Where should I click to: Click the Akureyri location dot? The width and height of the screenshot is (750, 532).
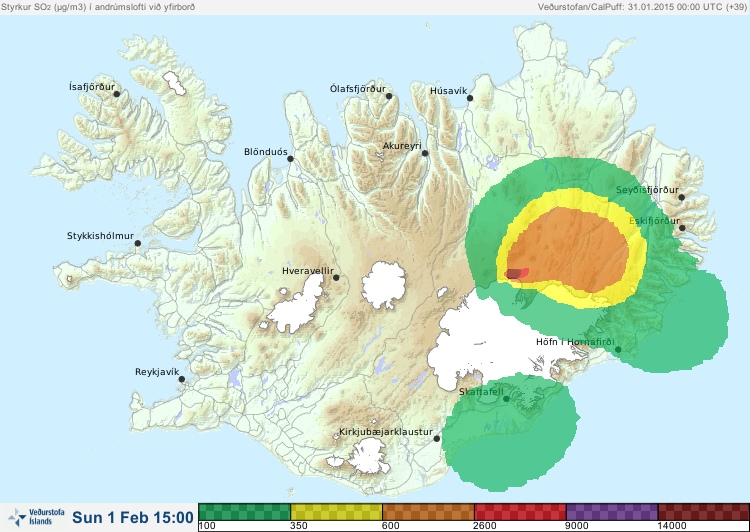(x=425, y=153)
